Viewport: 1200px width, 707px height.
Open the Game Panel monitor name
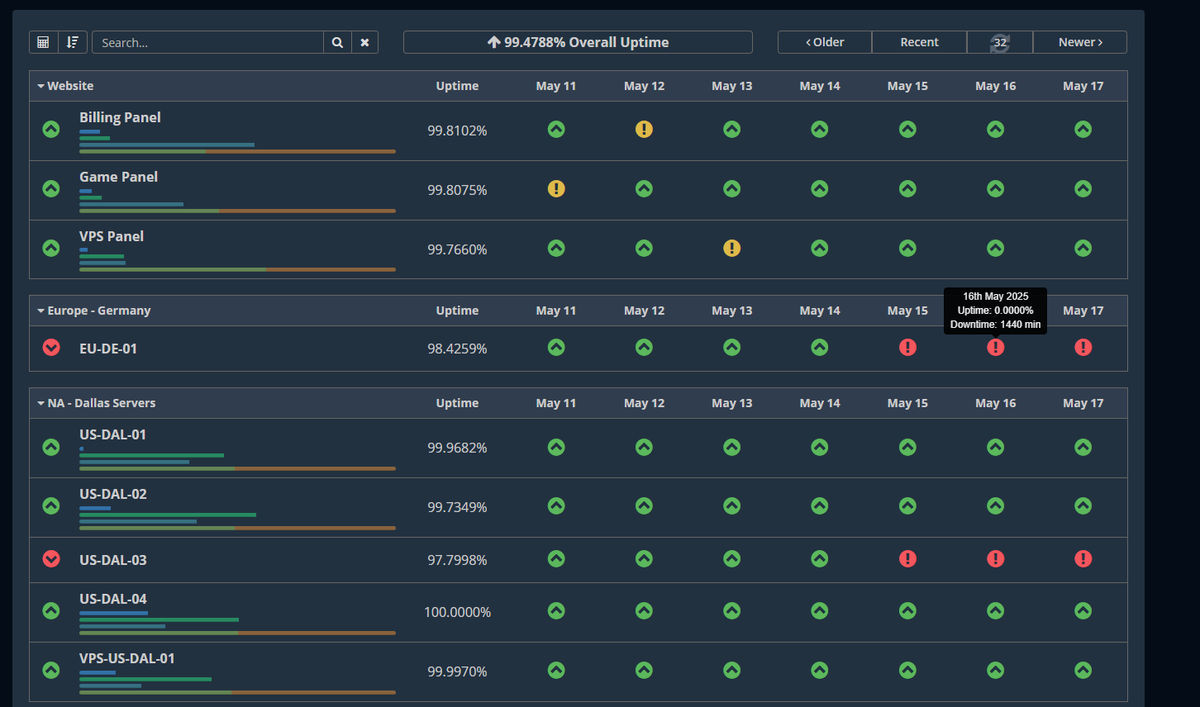(x=119, y=177)
